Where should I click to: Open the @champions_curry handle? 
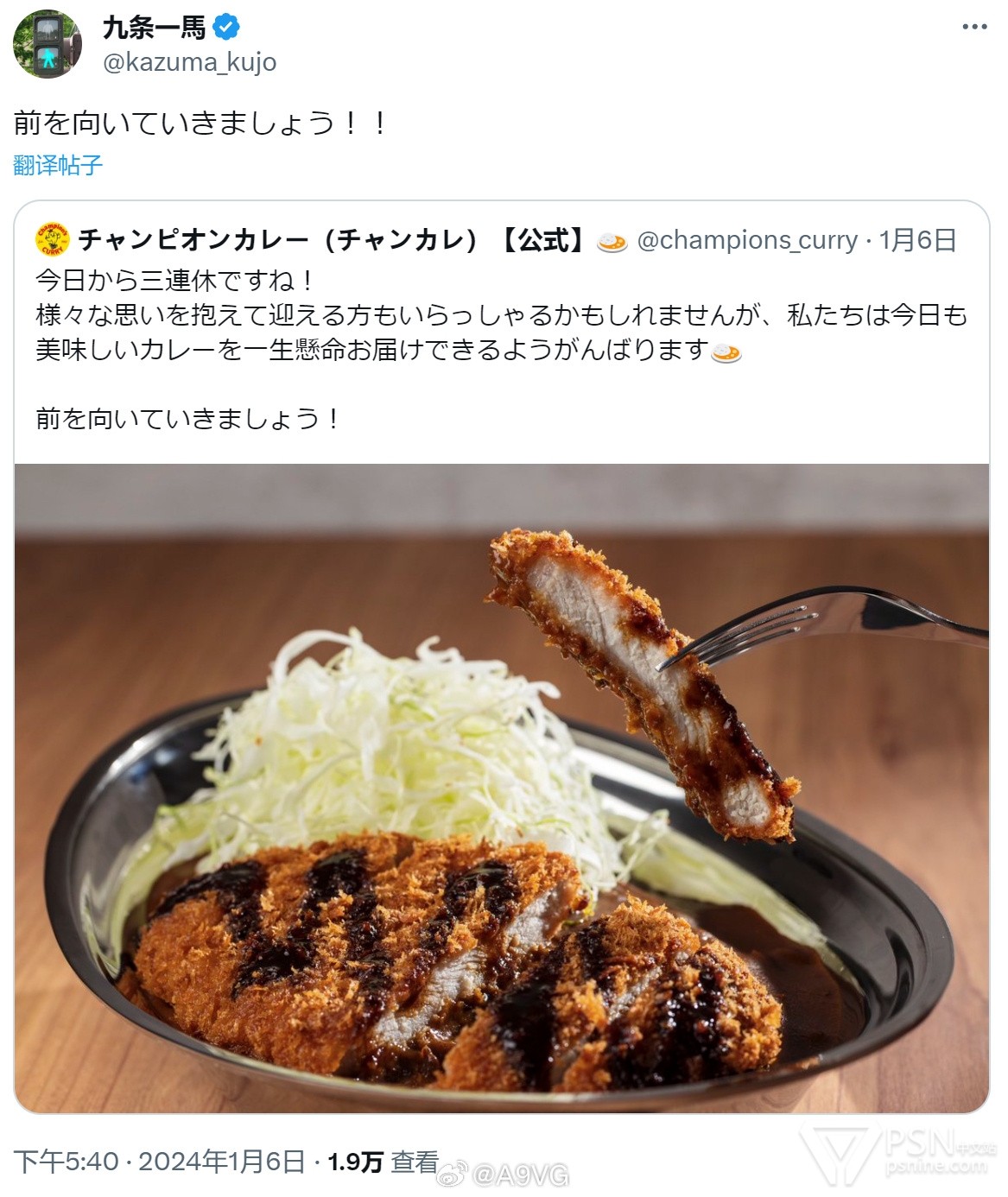point(747,240)
